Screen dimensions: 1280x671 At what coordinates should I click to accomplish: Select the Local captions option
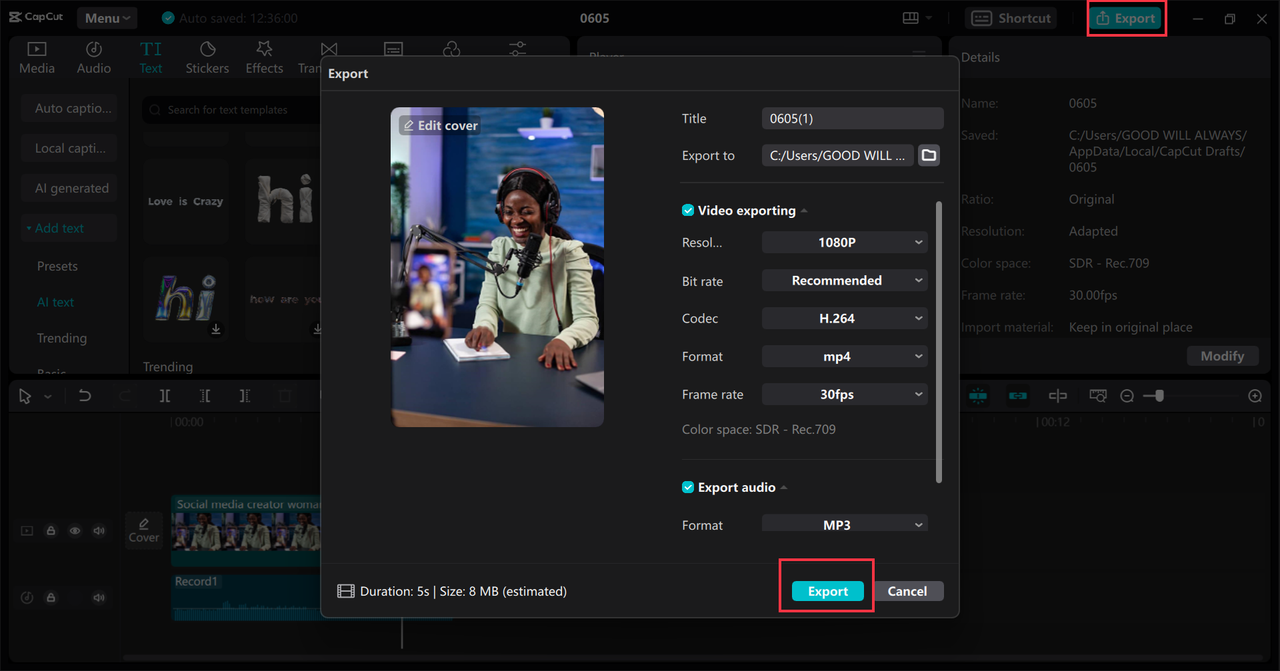pyautogui.click(x=69, y=148)
